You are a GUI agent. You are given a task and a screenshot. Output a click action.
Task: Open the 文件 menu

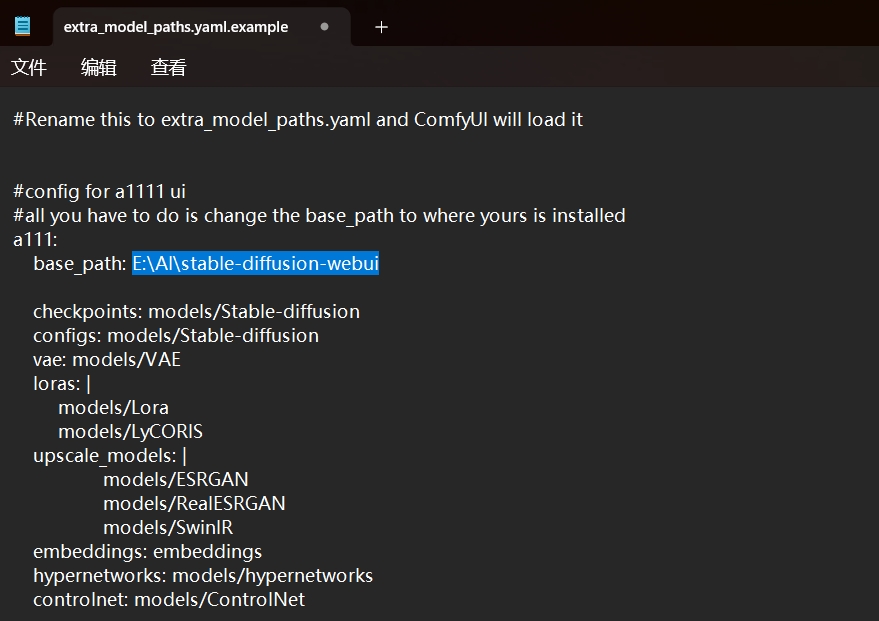click(x=29, y=68)
